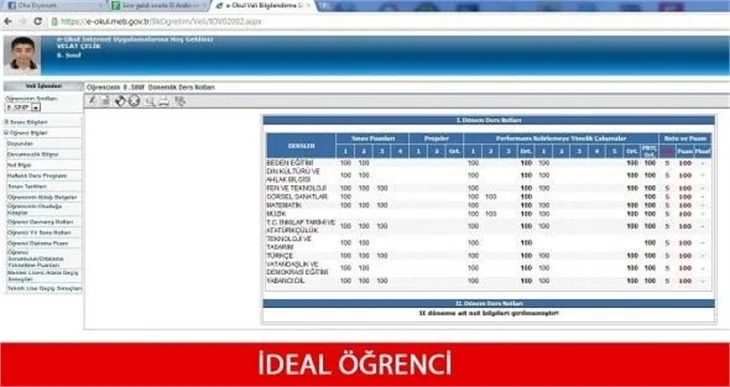Click the first round dark icon in report toolbar
The height and width of the screenshot is (387, 730).
pyautogui.click(x=120, y=101)
